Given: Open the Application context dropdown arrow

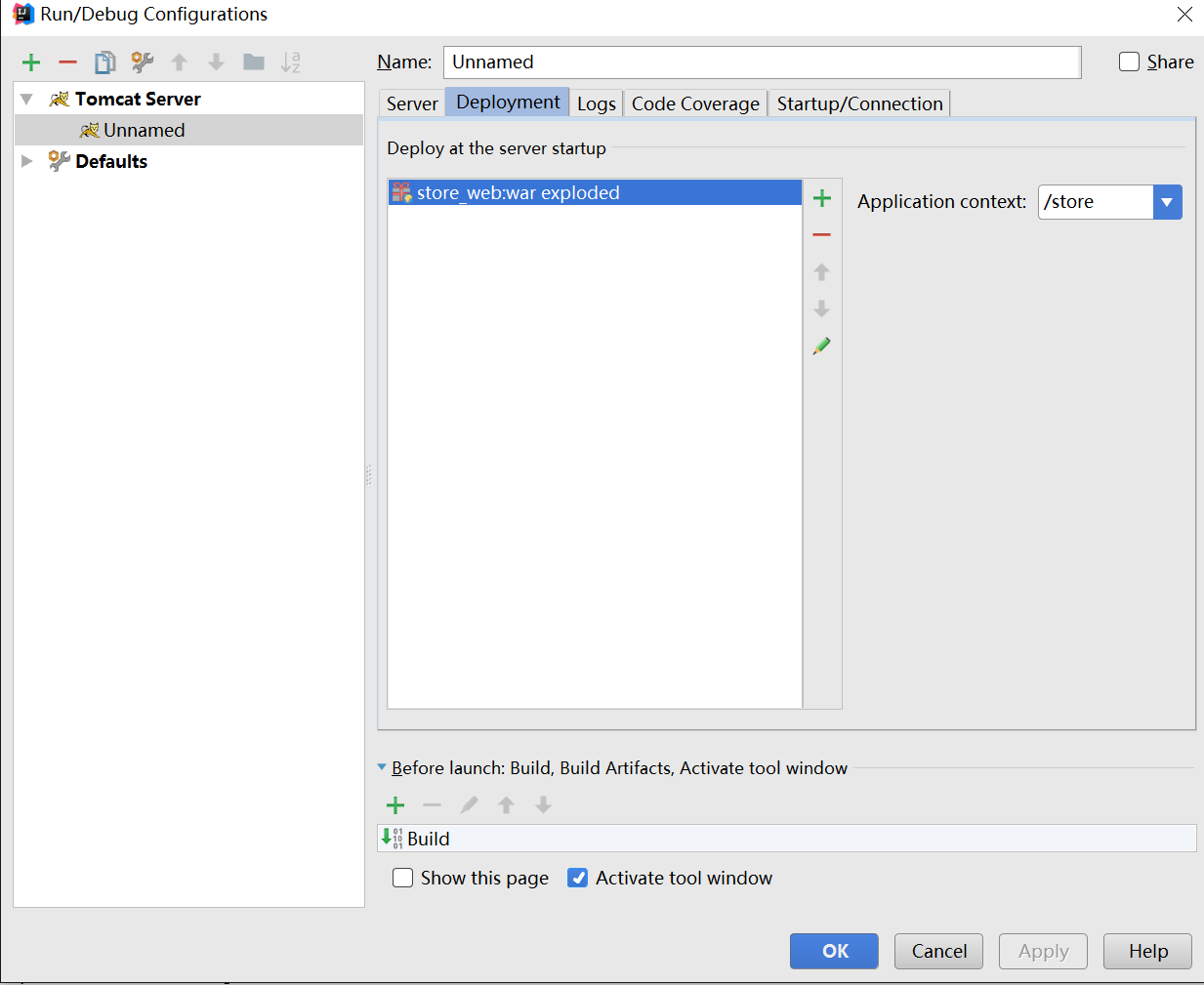Looking at the screenshot, I should point(1167,202).
